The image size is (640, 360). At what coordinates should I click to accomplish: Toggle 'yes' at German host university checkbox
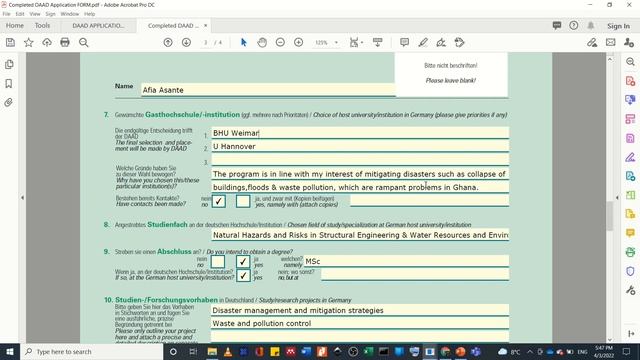tap(243, 276)
